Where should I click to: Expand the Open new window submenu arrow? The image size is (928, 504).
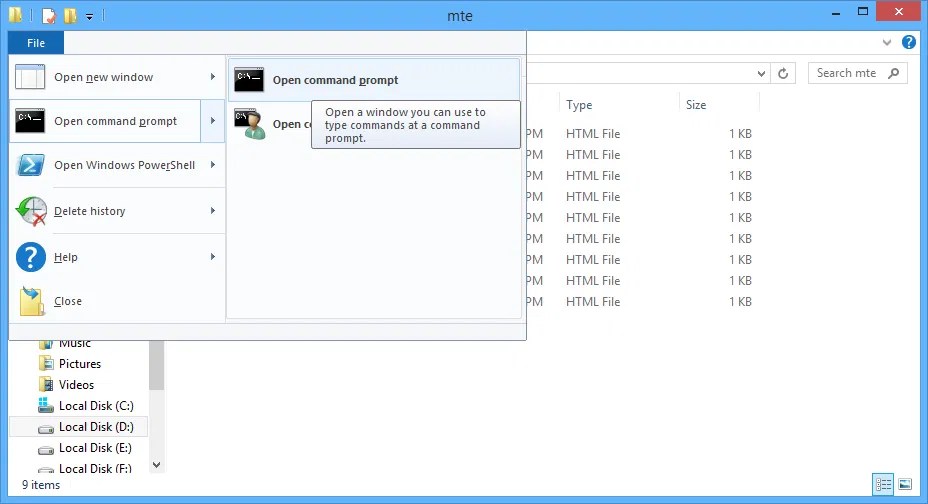(x=212, y=77)
